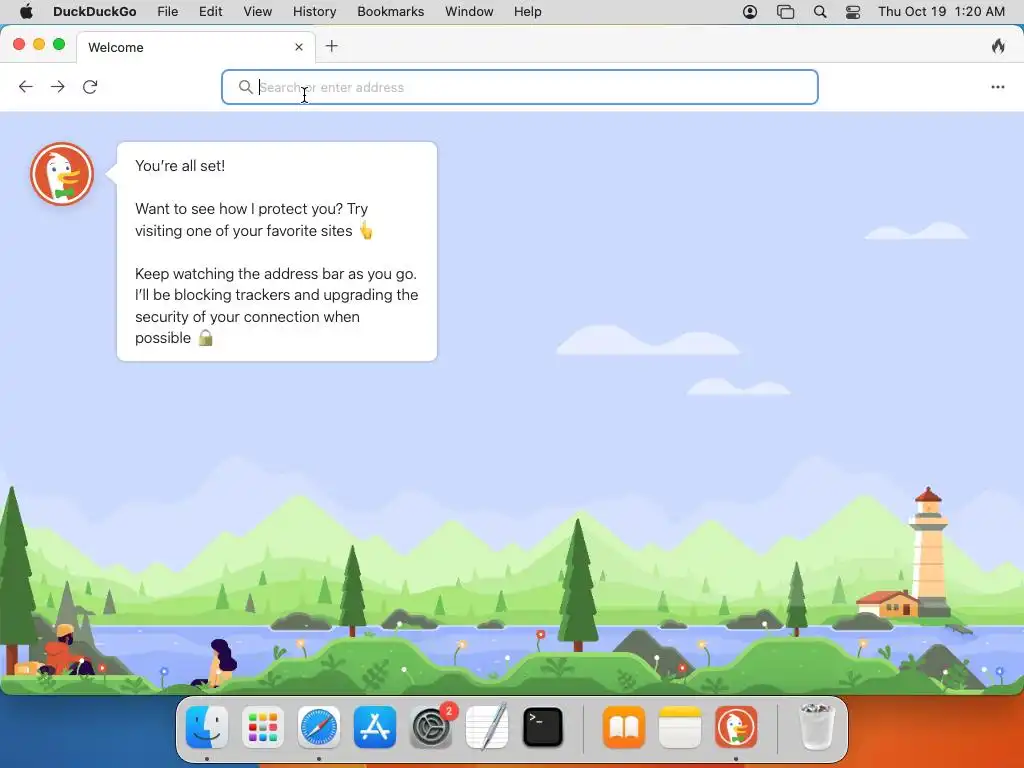Click the DuckDuckGo duck avatar
This screenshot has height=768, width=1024.
(x=62, y=174)
